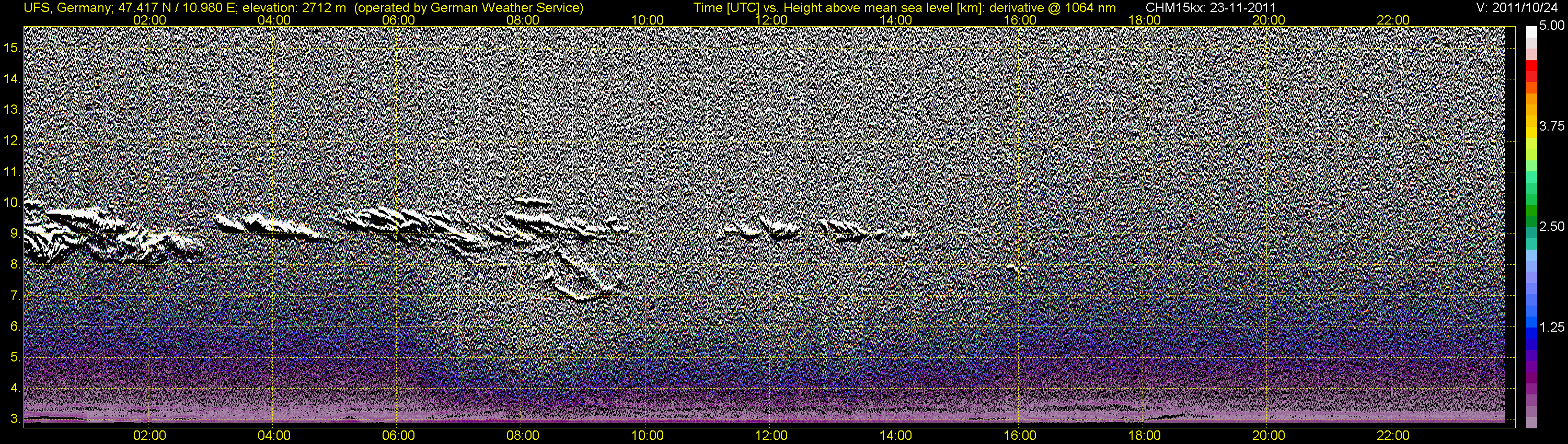1568x444 pixels.
Task: Pick the green segment of the color bar
Action: pyautogui.click(x=1531, y=212)
